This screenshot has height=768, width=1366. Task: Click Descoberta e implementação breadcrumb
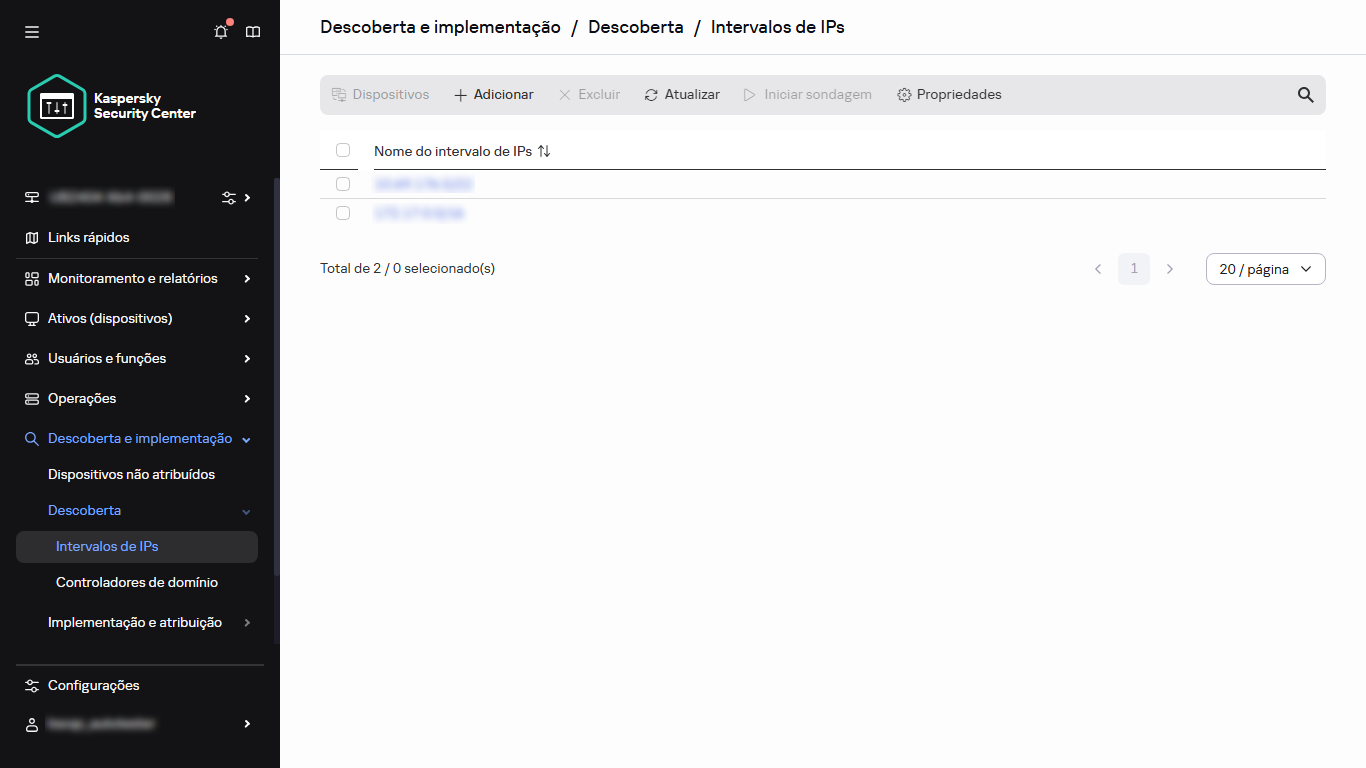click(x=440, y=28)
